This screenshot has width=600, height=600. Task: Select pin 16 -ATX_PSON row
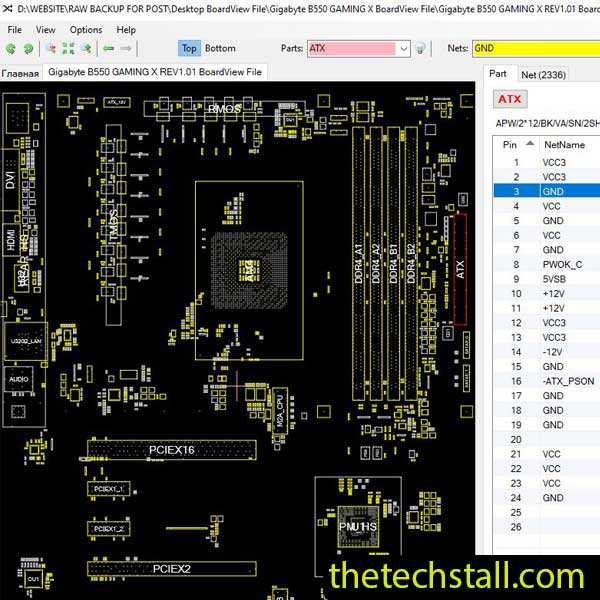click(547, 381)
